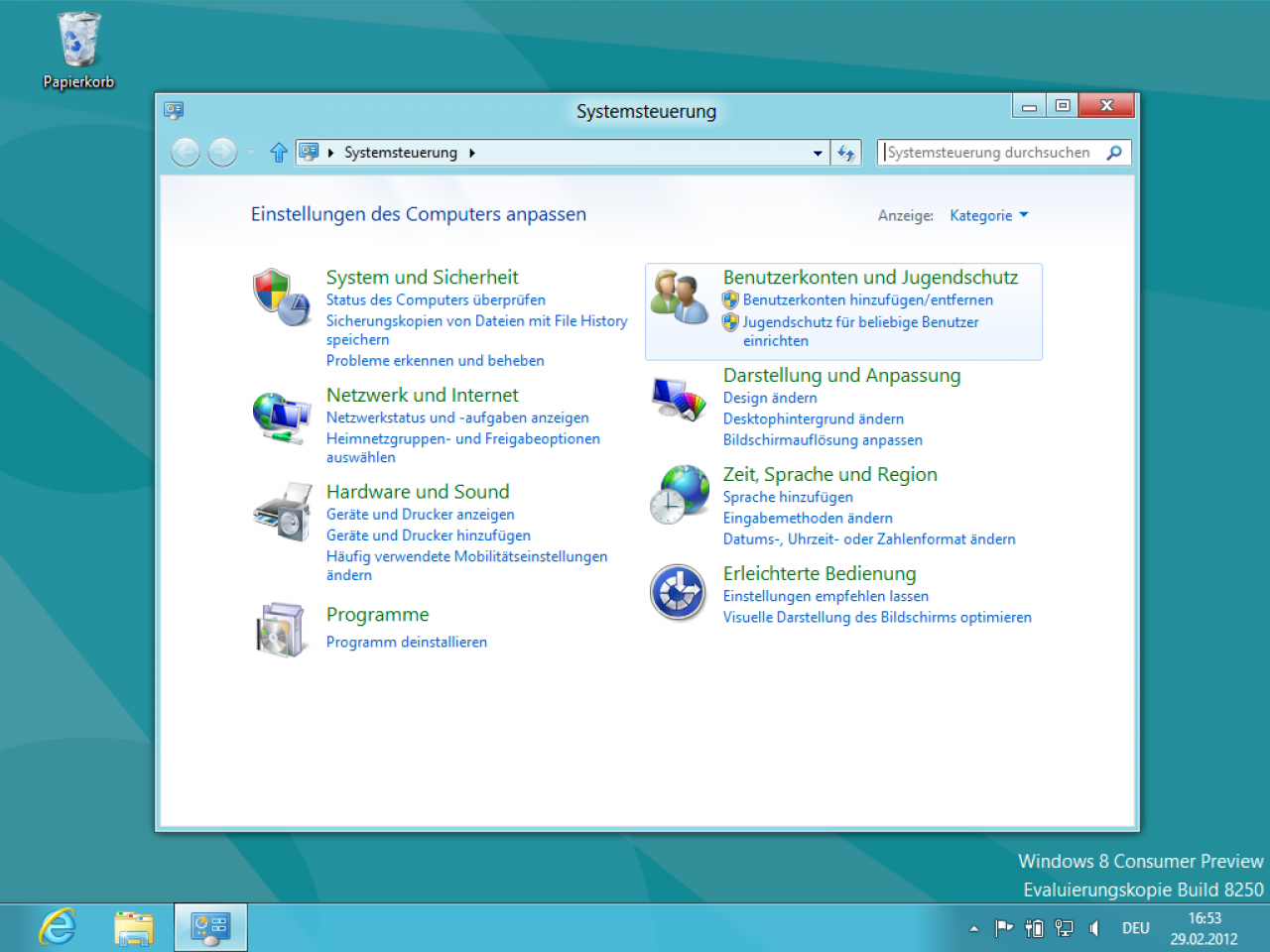Screen dimensions: 1270x952
Task: Open Benutzerkonten und Jugendschutz heading link
Action: pos(870,278)
